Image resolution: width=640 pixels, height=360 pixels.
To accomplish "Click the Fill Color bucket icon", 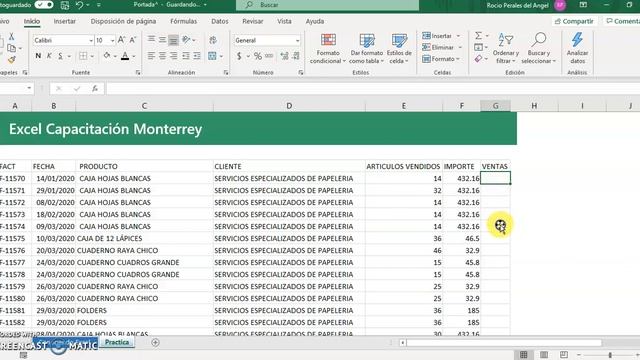I will (107, 56).
